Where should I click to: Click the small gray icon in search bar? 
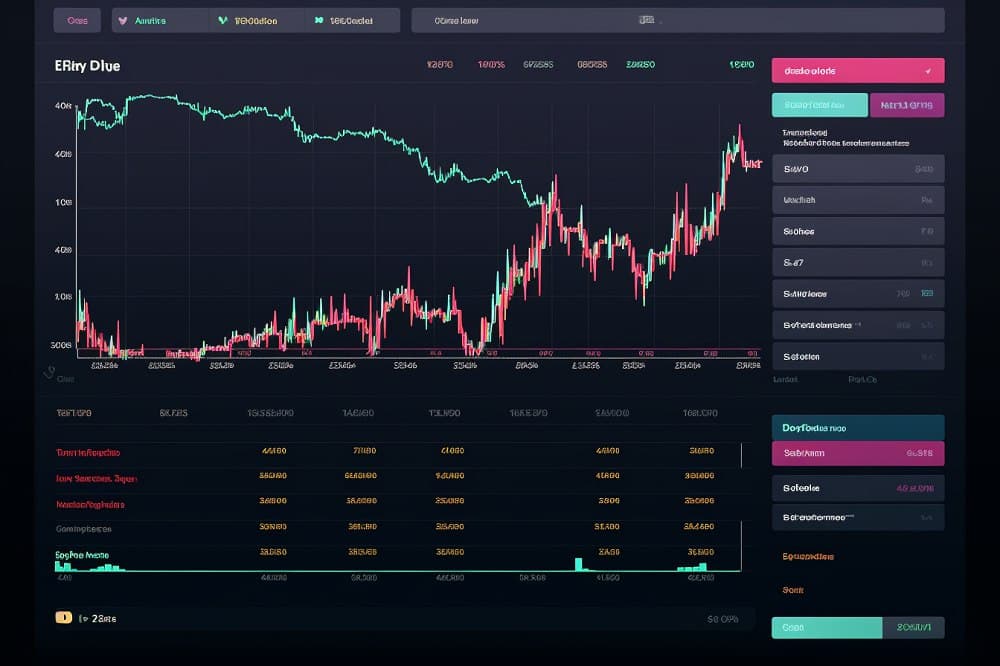[647, 20]
